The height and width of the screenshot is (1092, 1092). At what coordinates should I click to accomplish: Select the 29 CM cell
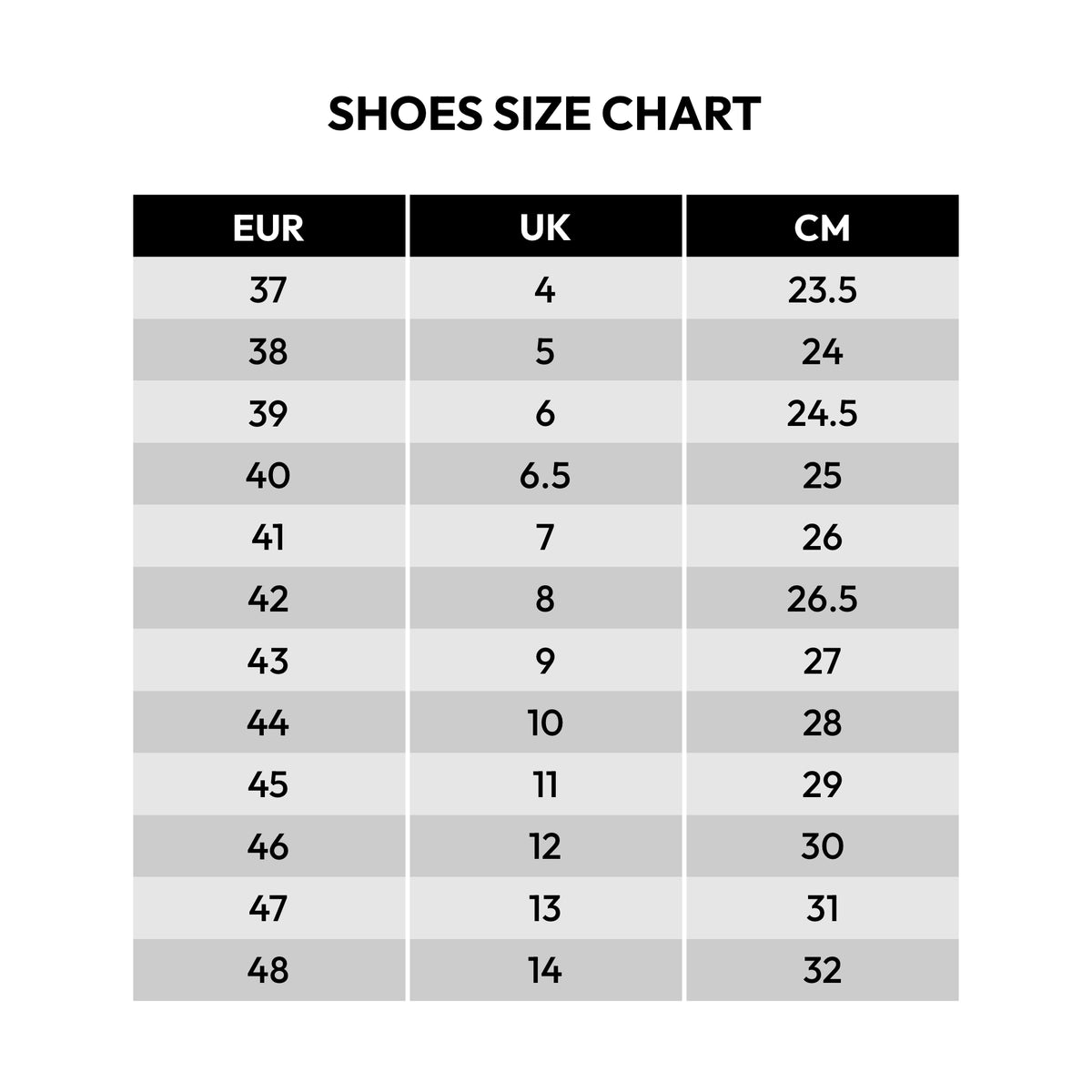tap(822, 784)
